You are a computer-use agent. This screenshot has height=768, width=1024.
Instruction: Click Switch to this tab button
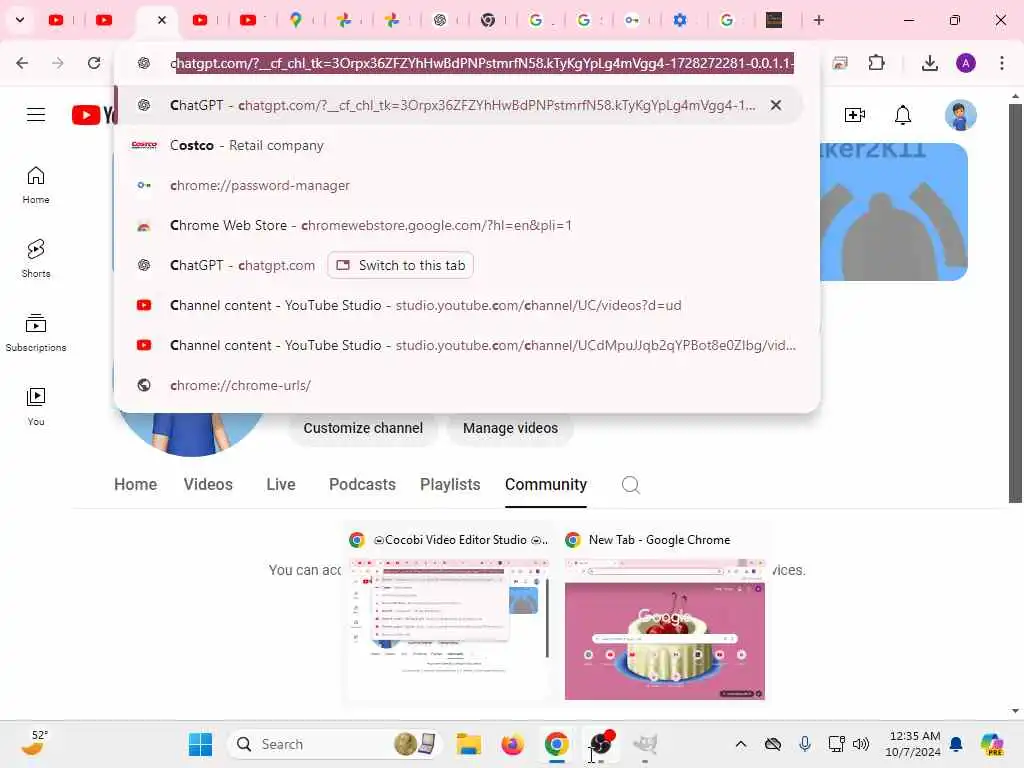coord(400,265)
